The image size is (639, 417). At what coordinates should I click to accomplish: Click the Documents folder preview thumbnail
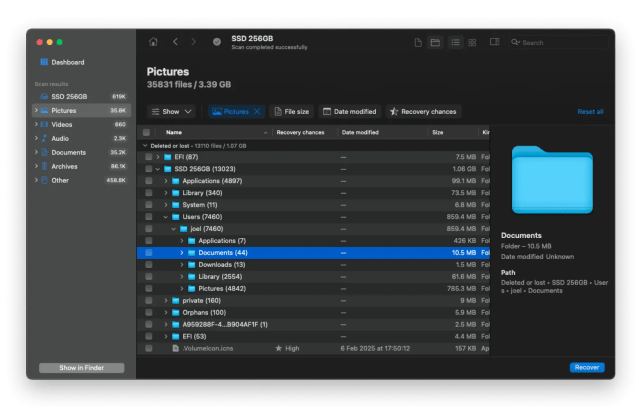[552, 179]
